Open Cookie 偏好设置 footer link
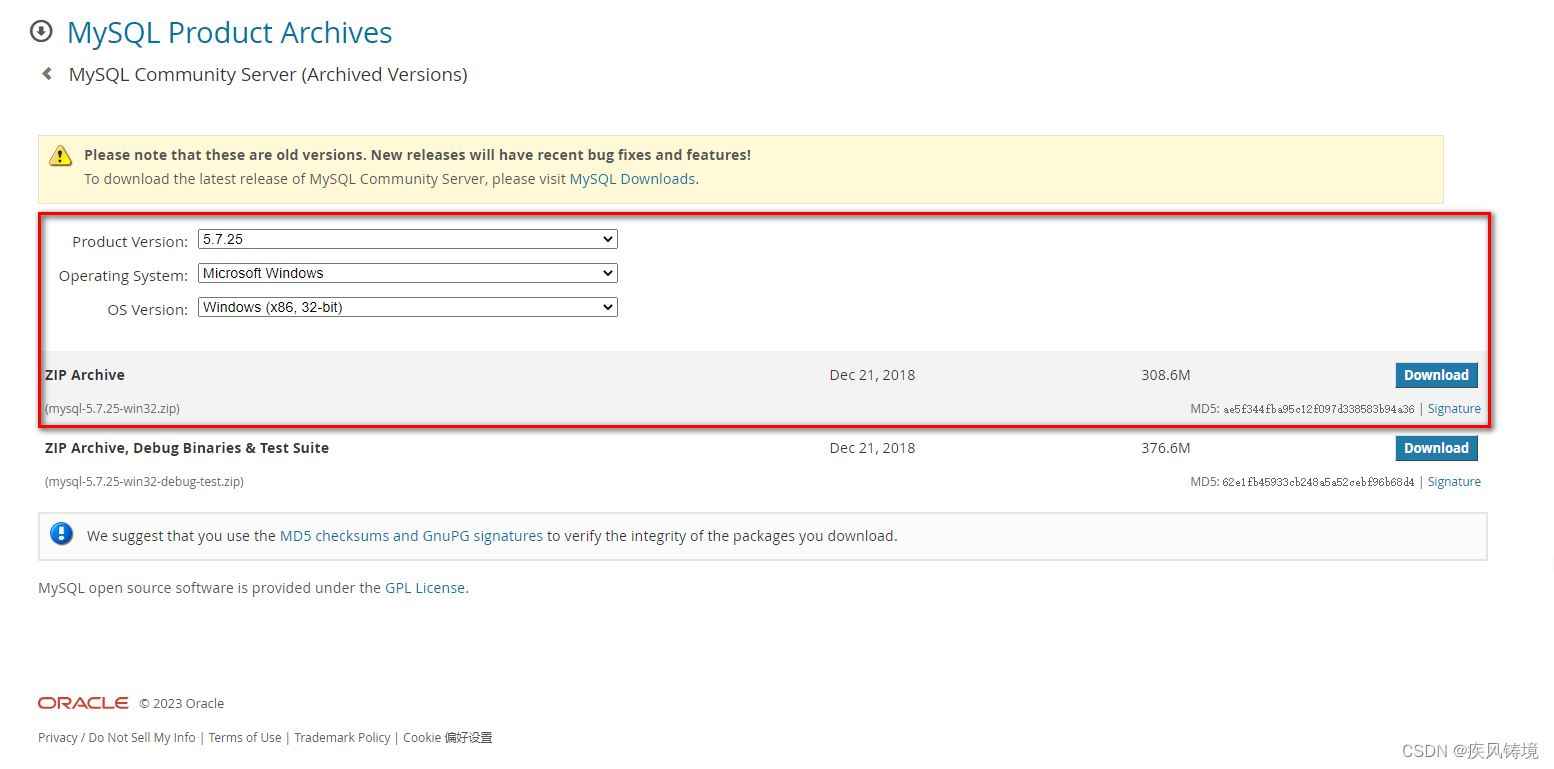Image resolution: width=1554 pixels, height=769 pixels. click(448, 738)
